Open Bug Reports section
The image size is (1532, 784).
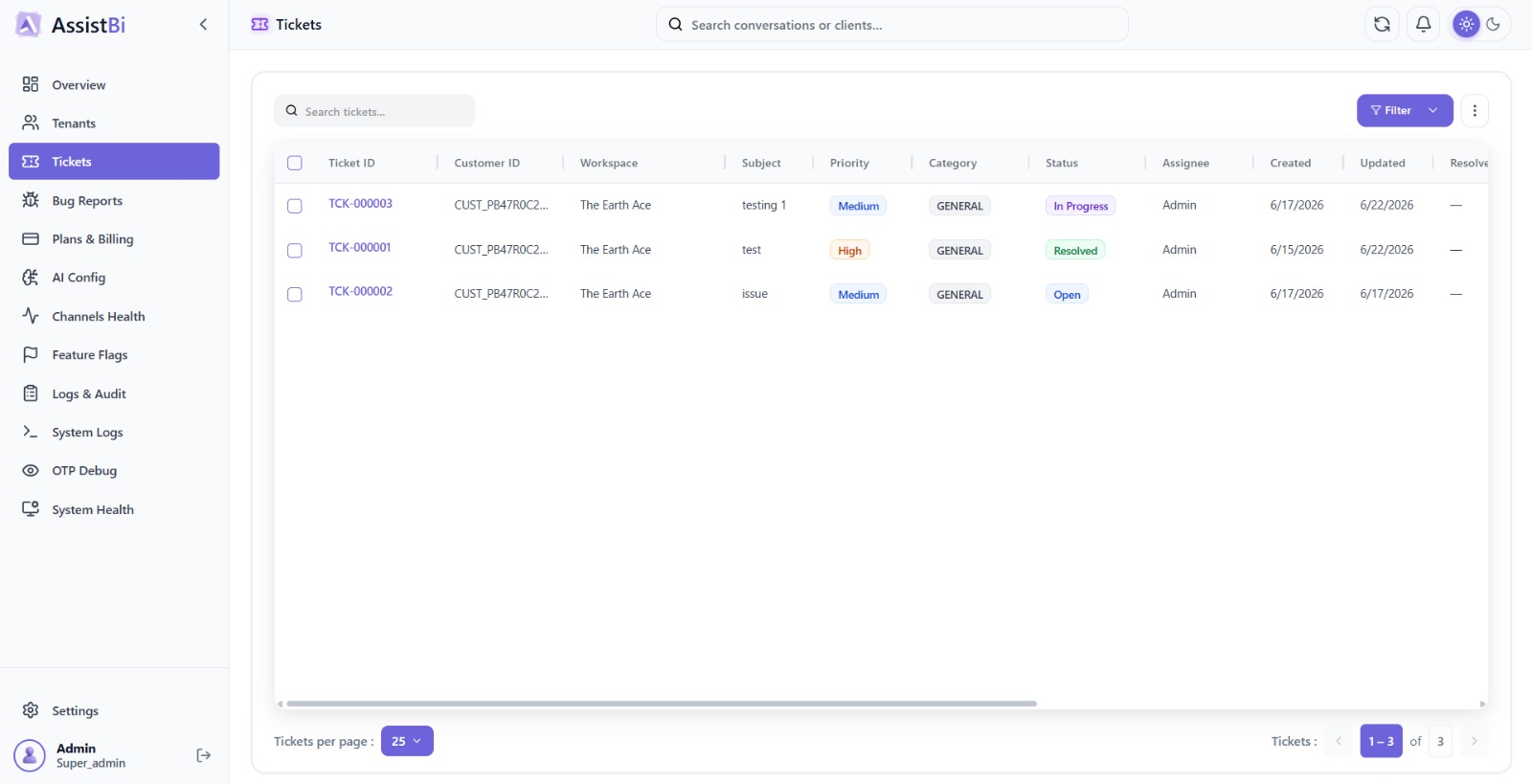point(114,200)
